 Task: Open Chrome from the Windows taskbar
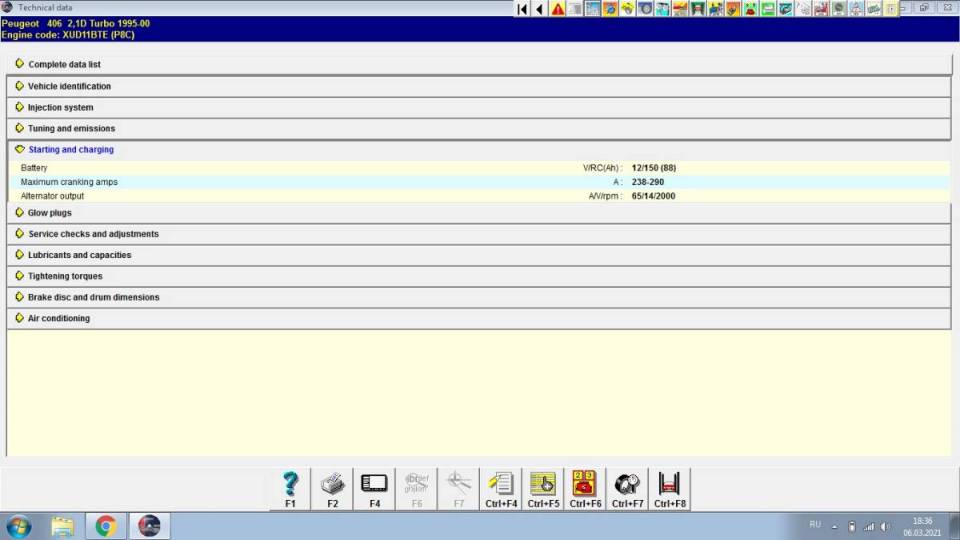click(105, 525)
